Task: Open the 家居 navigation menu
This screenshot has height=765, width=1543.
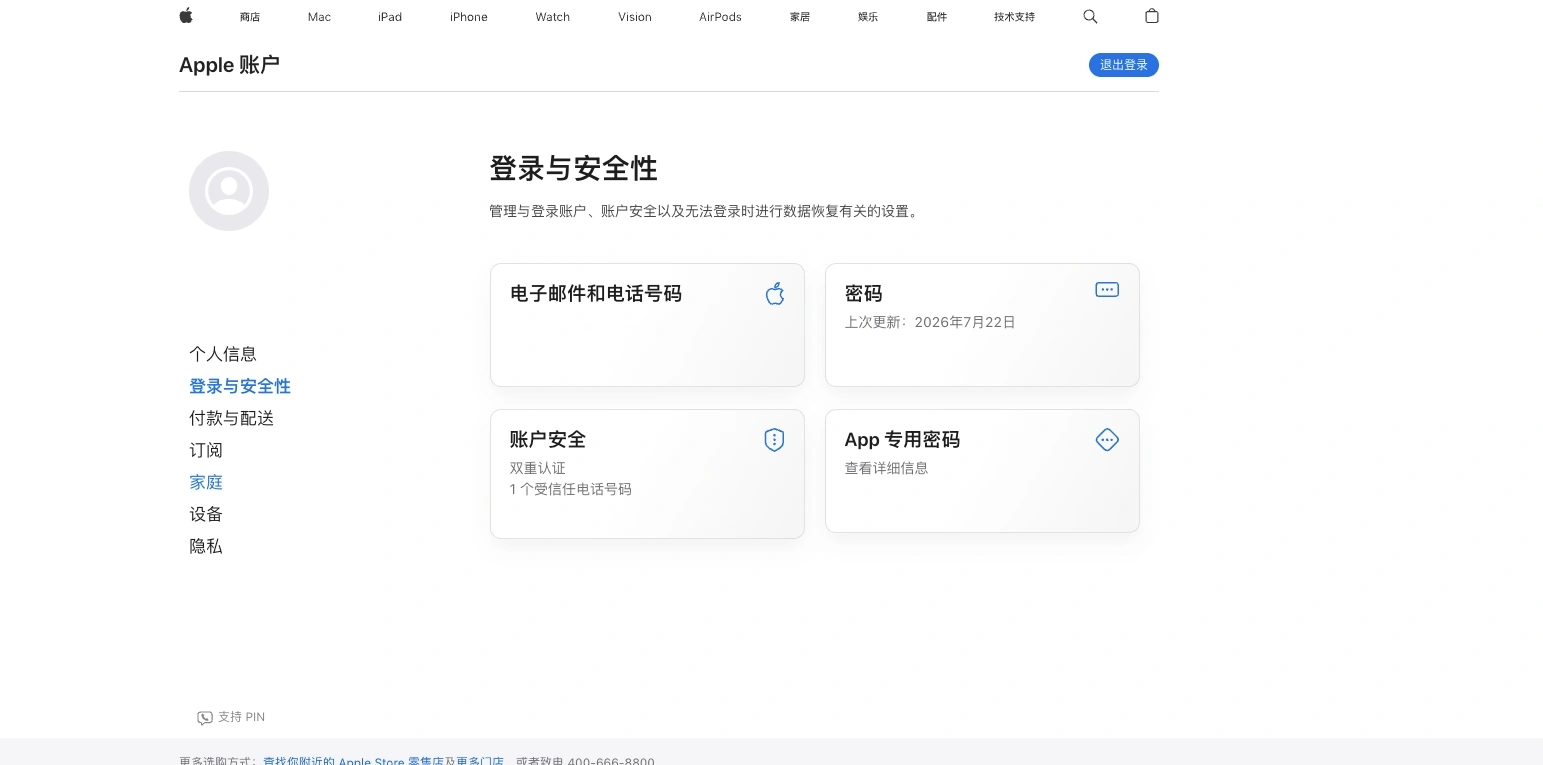Action: click(800, 17)
